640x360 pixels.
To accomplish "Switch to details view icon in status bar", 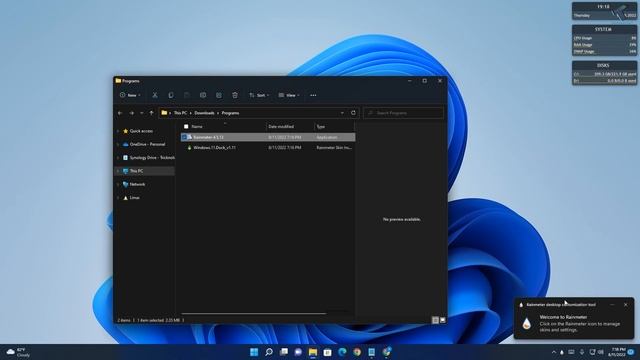I will (435, 320).
